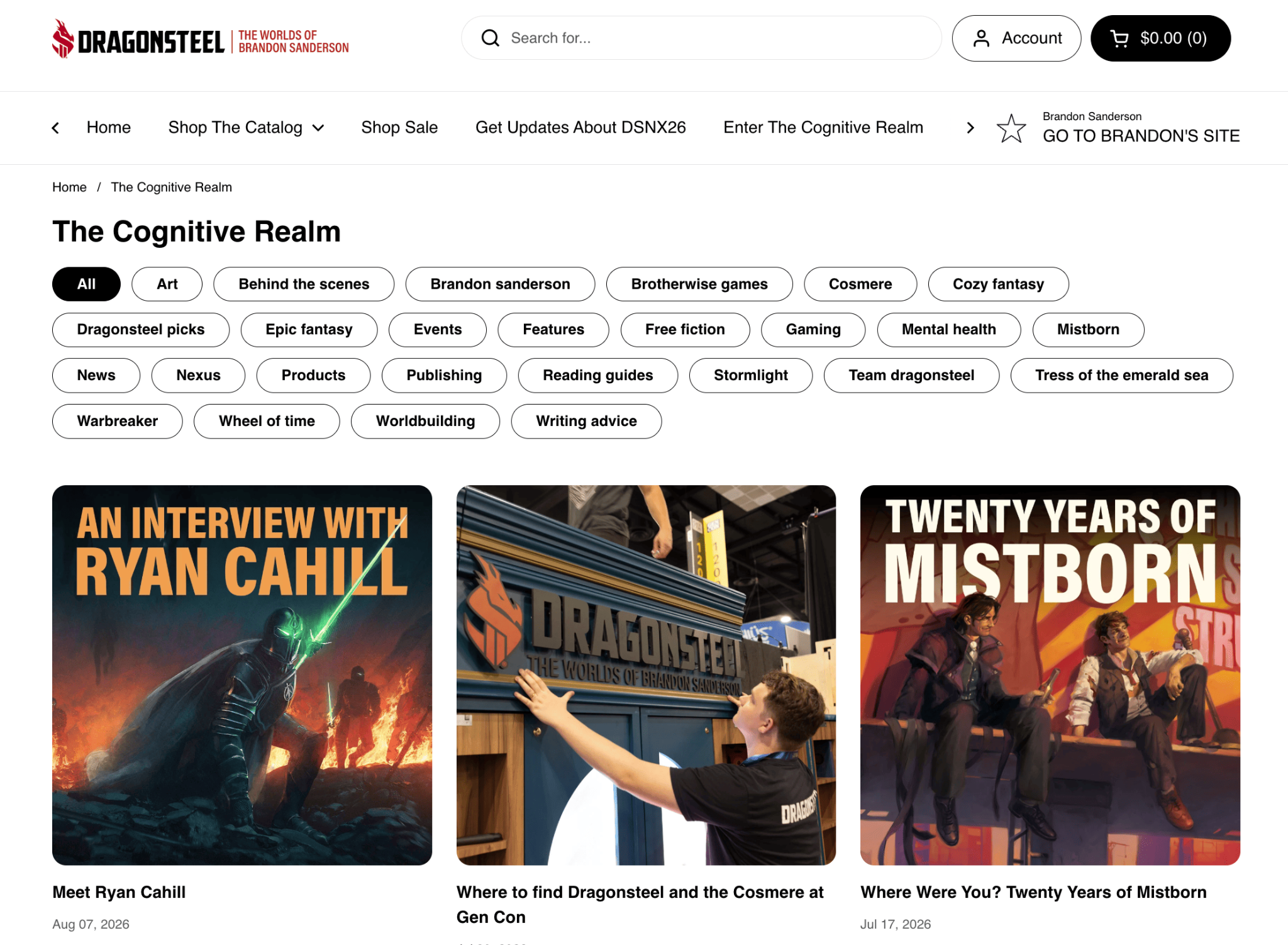Select the Publishing tag

[x=444, y=376]
